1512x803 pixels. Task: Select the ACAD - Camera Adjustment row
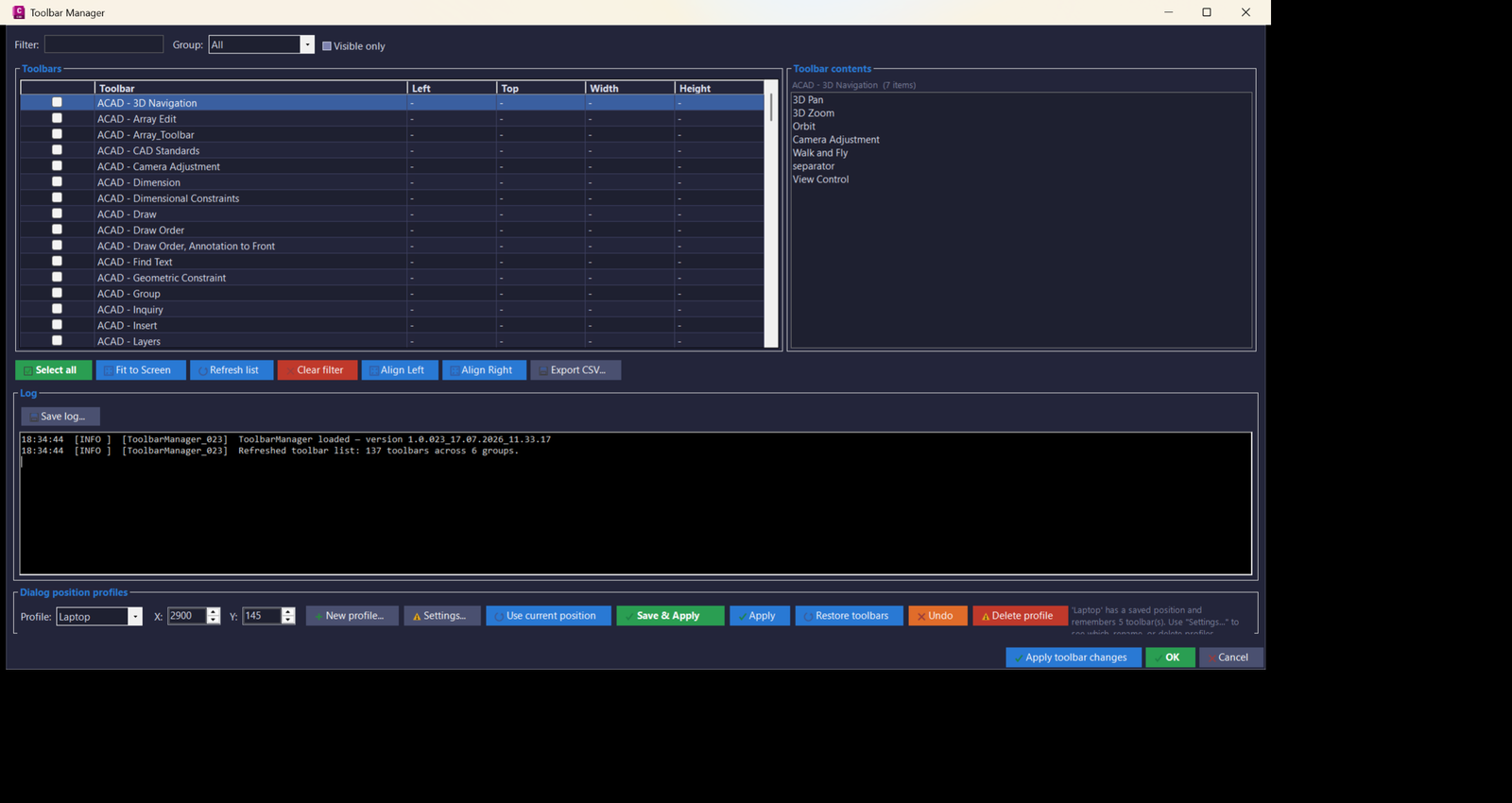(392, 166)
